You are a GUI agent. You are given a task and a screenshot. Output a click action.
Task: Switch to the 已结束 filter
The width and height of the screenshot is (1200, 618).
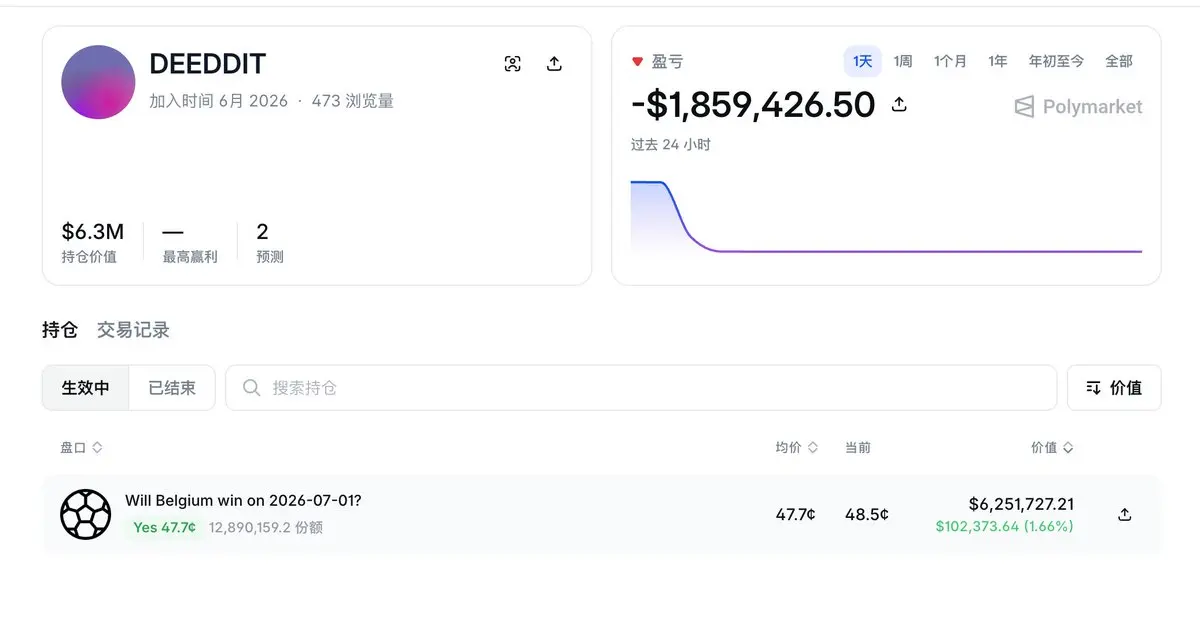coord(172,387)
